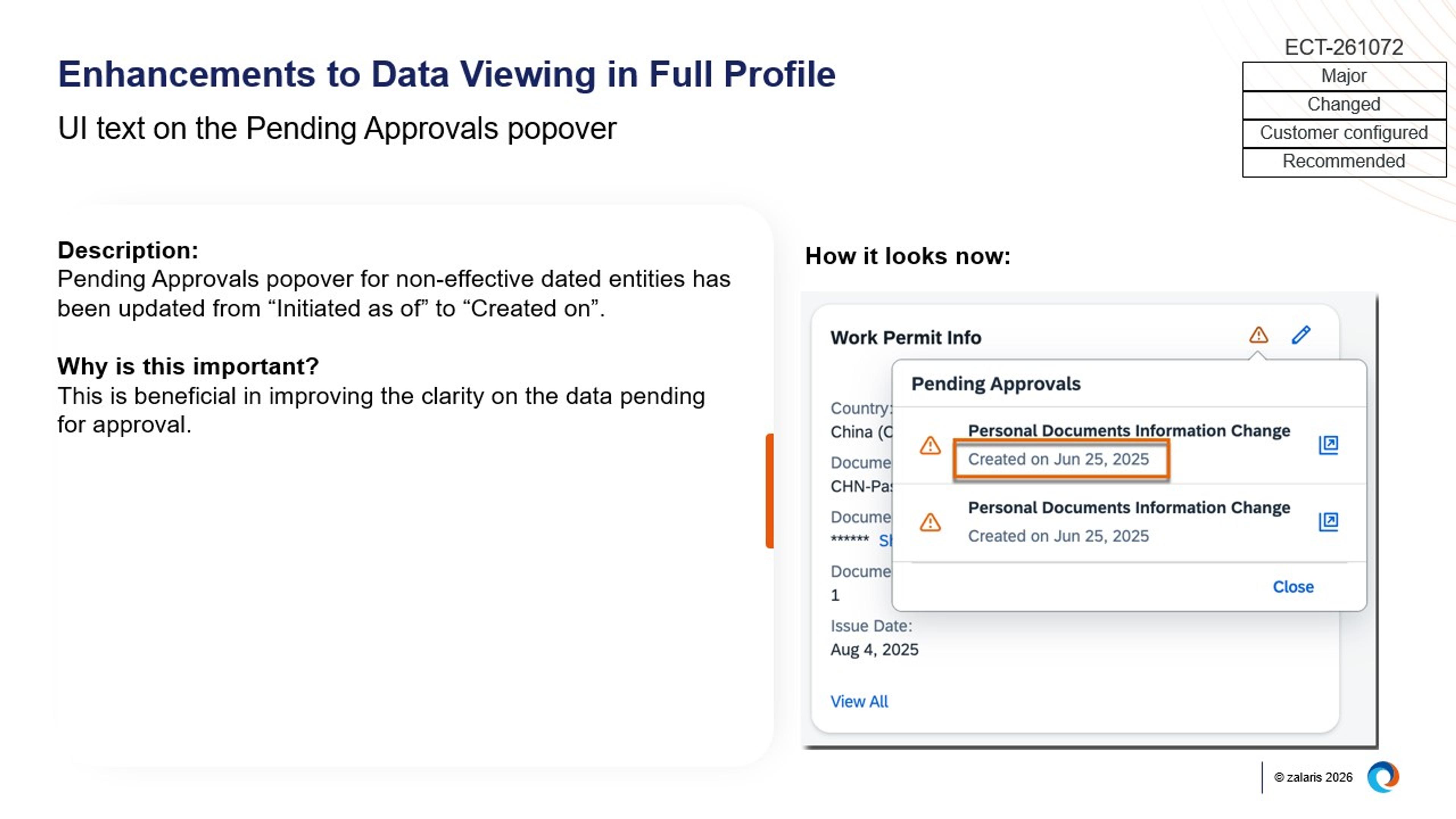
Task: Select the Changed classification cell
Action: tap(1344, 104)
